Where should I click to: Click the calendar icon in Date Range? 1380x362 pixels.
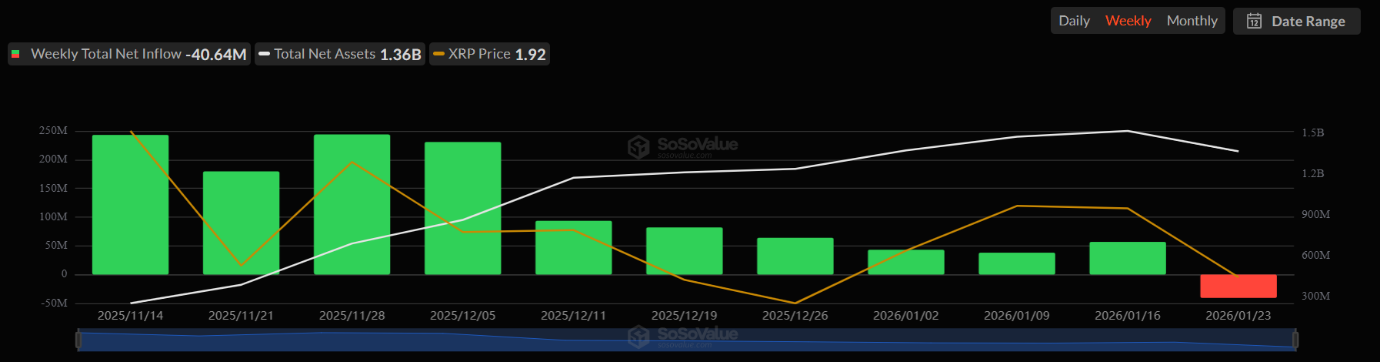click(1254, 21)
